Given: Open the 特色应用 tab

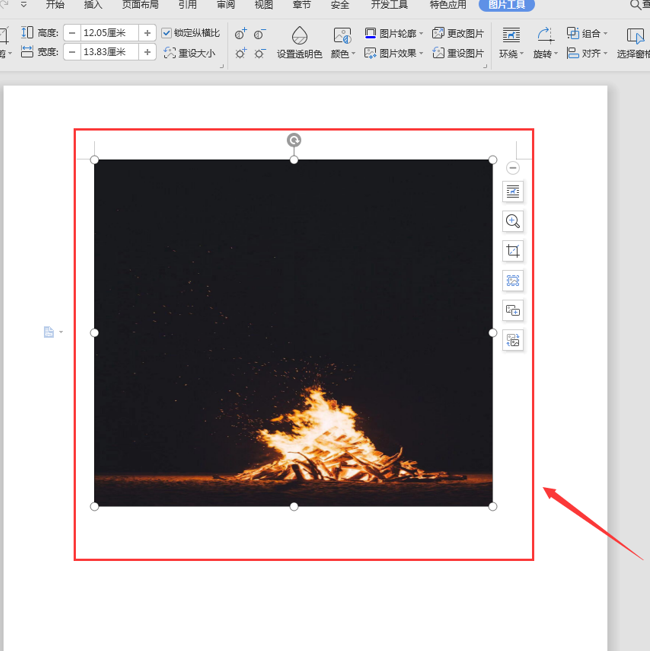Looking at the screenshot, I should pyautogui.click(x=448, y=5).
